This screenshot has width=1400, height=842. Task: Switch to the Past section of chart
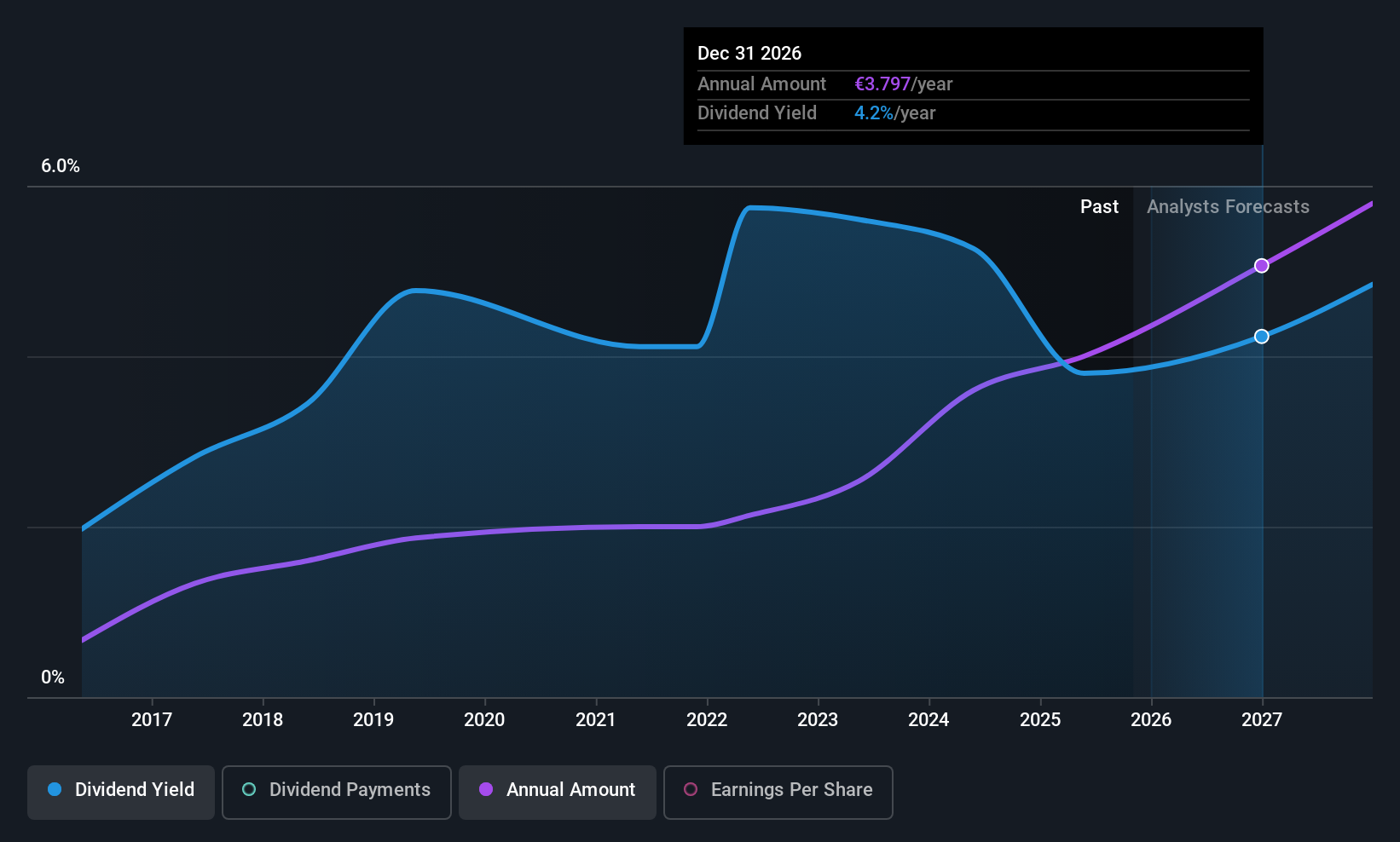[x=1099, y=206]
